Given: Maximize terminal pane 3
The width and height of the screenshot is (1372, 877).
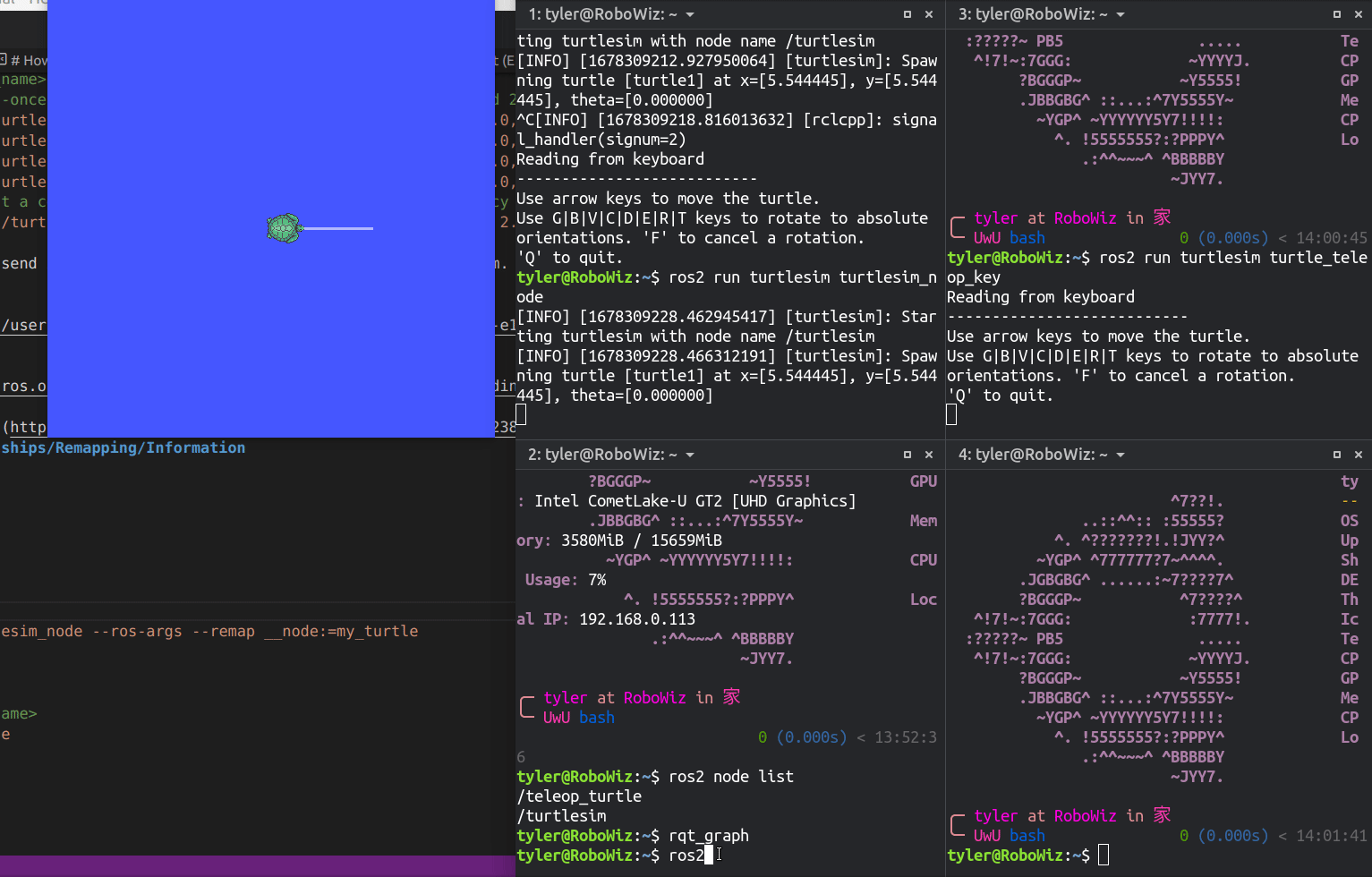Looking at the screenshot, I should [x=1337, y=14].
